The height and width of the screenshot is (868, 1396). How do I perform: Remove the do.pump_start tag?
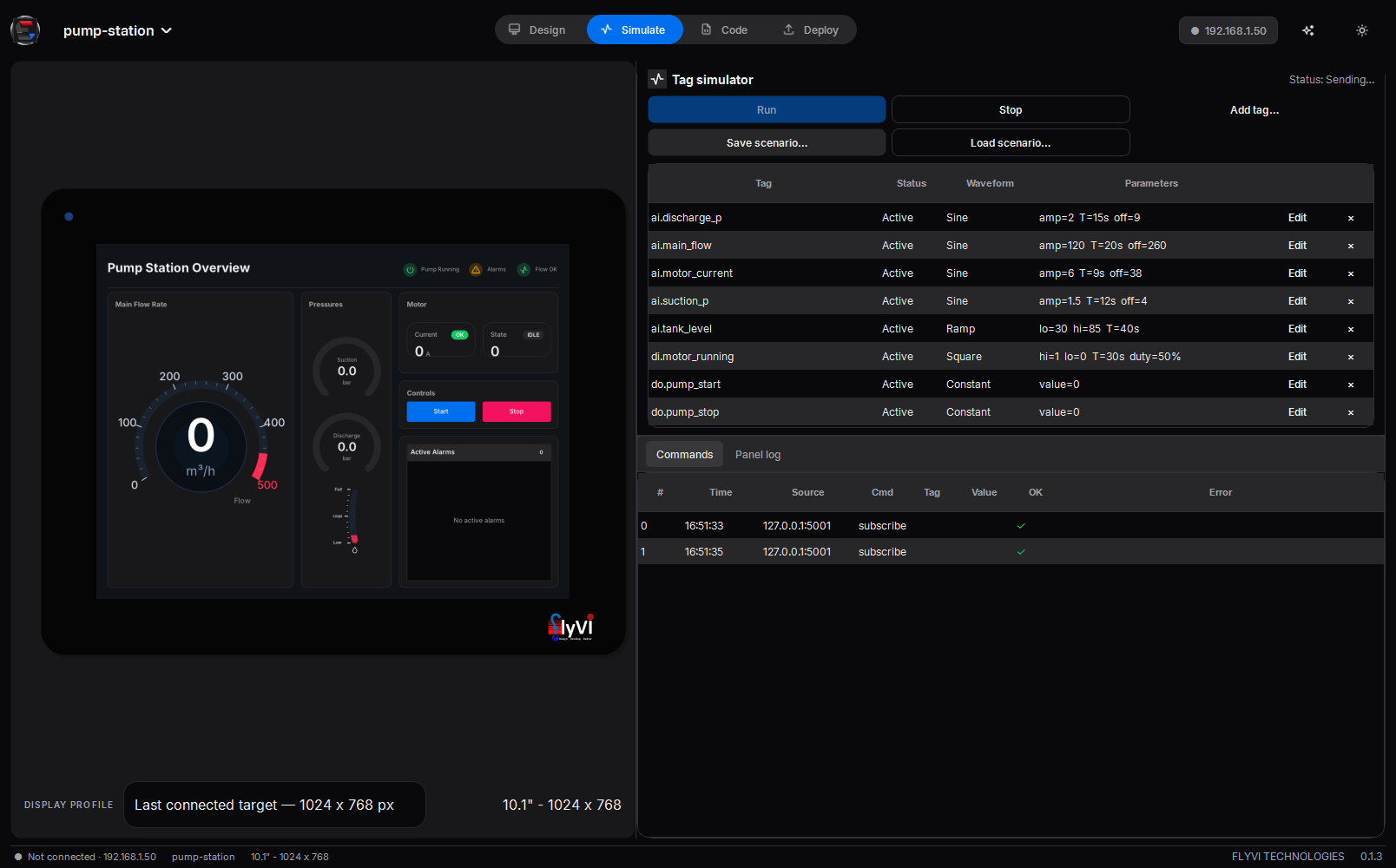click(x=1351, y=385)
